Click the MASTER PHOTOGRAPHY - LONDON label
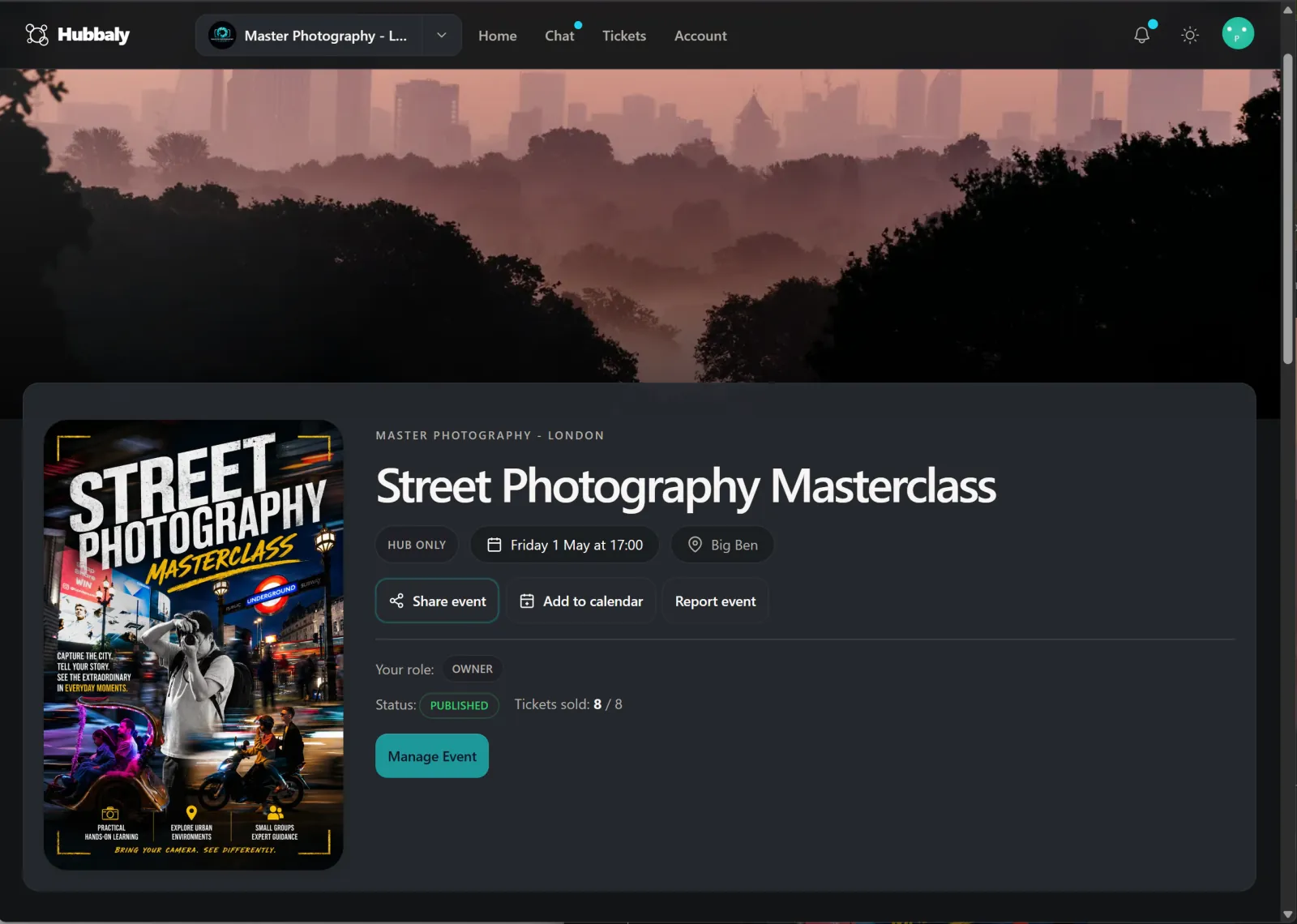The width and height of the screenshot is (1297, 924). click(x=490, y=435)
